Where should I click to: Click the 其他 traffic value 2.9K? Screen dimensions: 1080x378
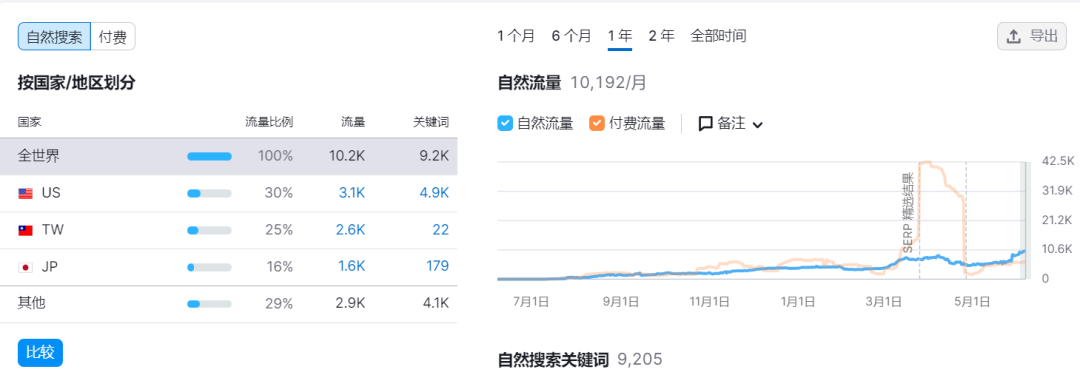pos(351,303)
